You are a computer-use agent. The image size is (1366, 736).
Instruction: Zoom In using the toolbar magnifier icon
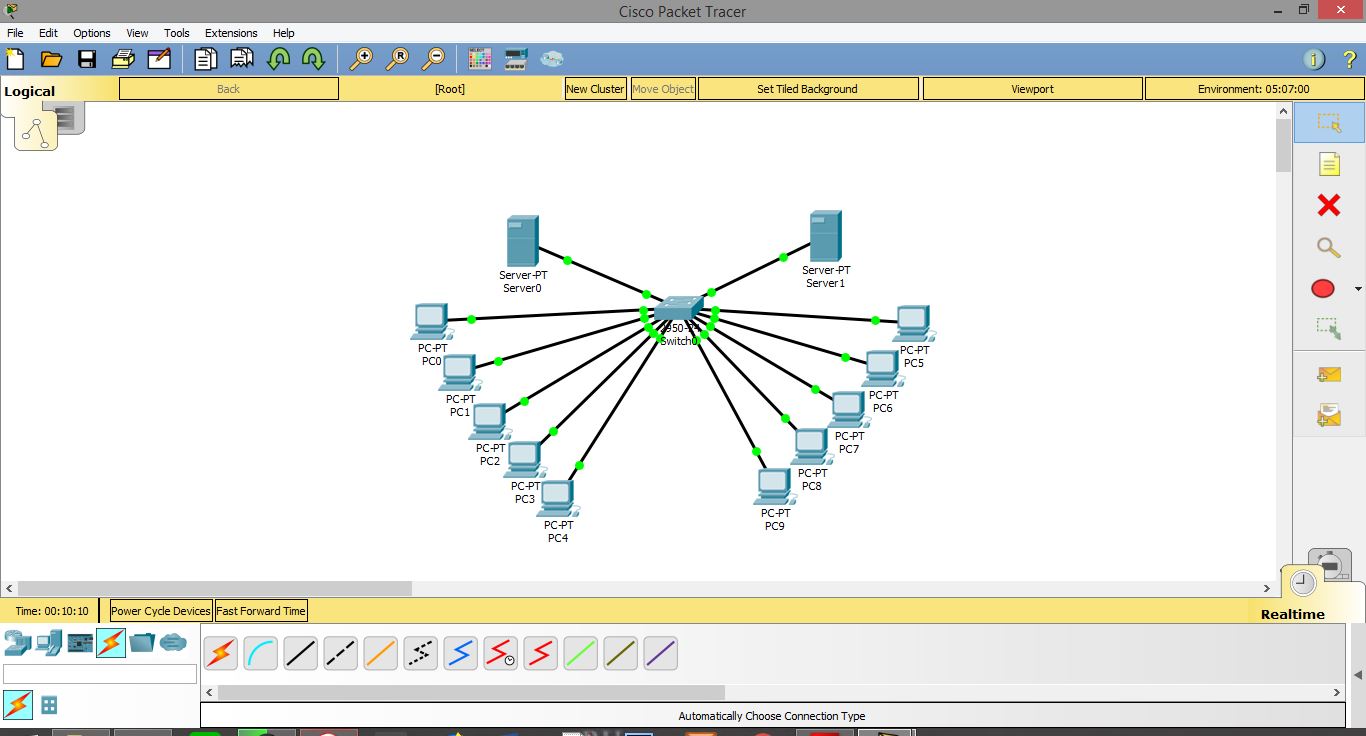[x=363, y=57]
